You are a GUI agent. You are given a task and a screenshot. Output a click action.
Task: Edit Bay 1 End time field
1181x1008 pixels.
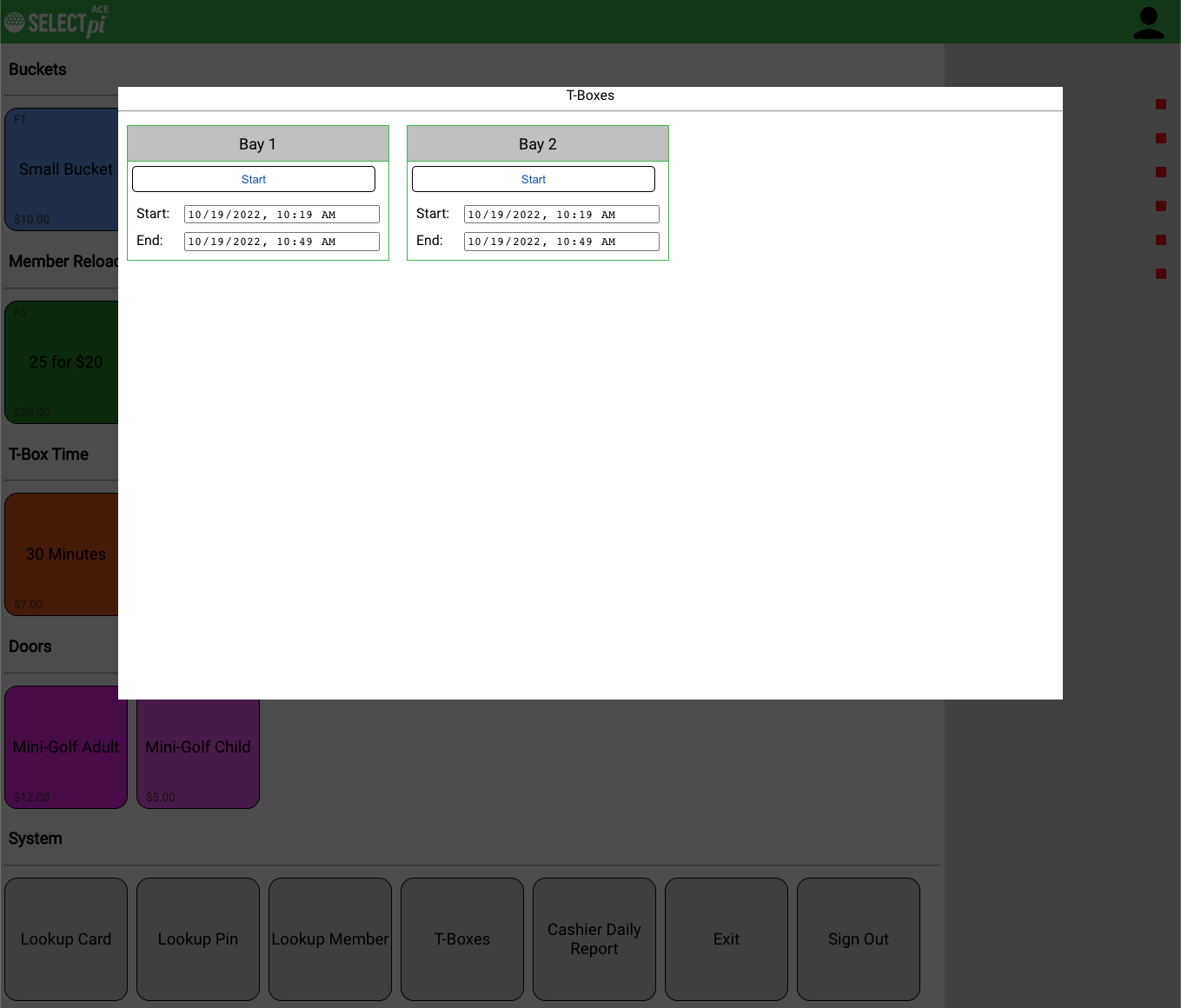[x=282, y=242]
